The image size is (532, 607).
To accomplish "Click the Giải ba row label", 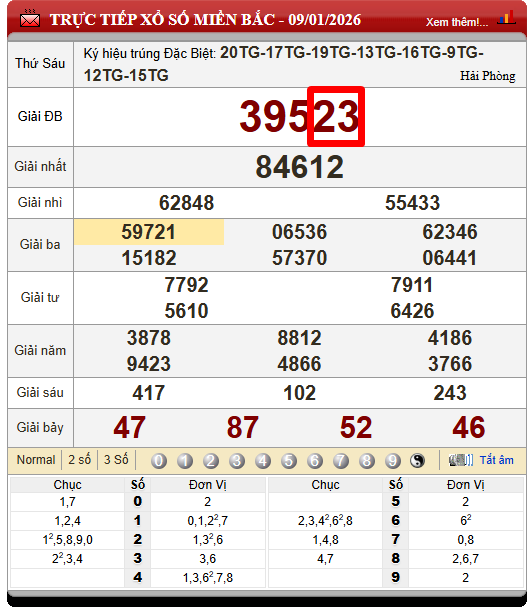I will coord(40,244).
